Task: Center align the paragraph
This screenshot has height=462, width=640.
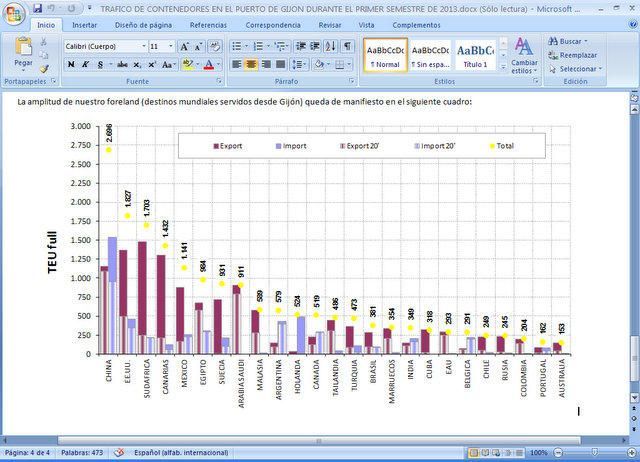Action: [251, 64]
